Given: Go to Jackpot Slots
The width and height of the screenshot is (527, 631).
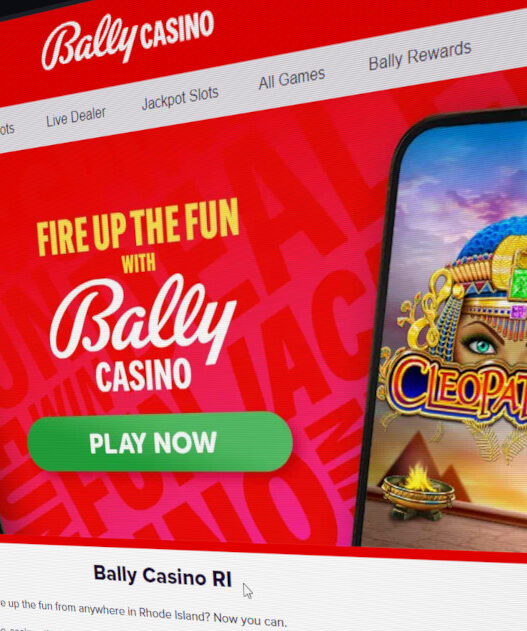Looking at the screenshot, I should (180, 98).
